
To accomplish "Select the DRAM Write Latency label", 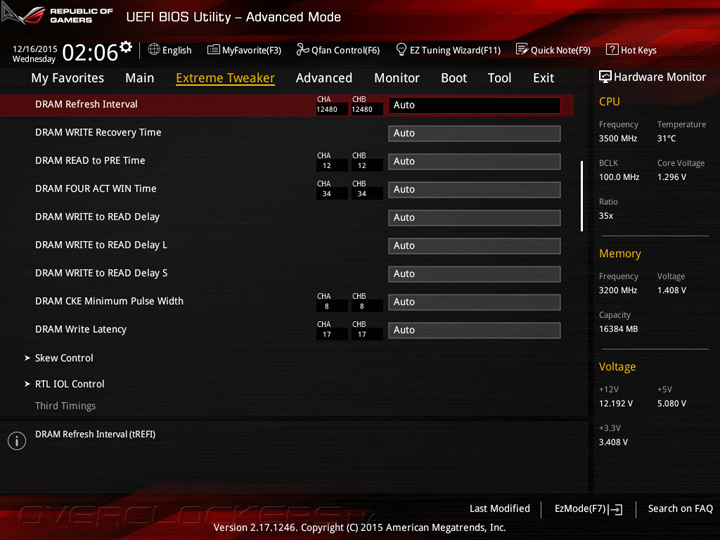I will (81, 329).
